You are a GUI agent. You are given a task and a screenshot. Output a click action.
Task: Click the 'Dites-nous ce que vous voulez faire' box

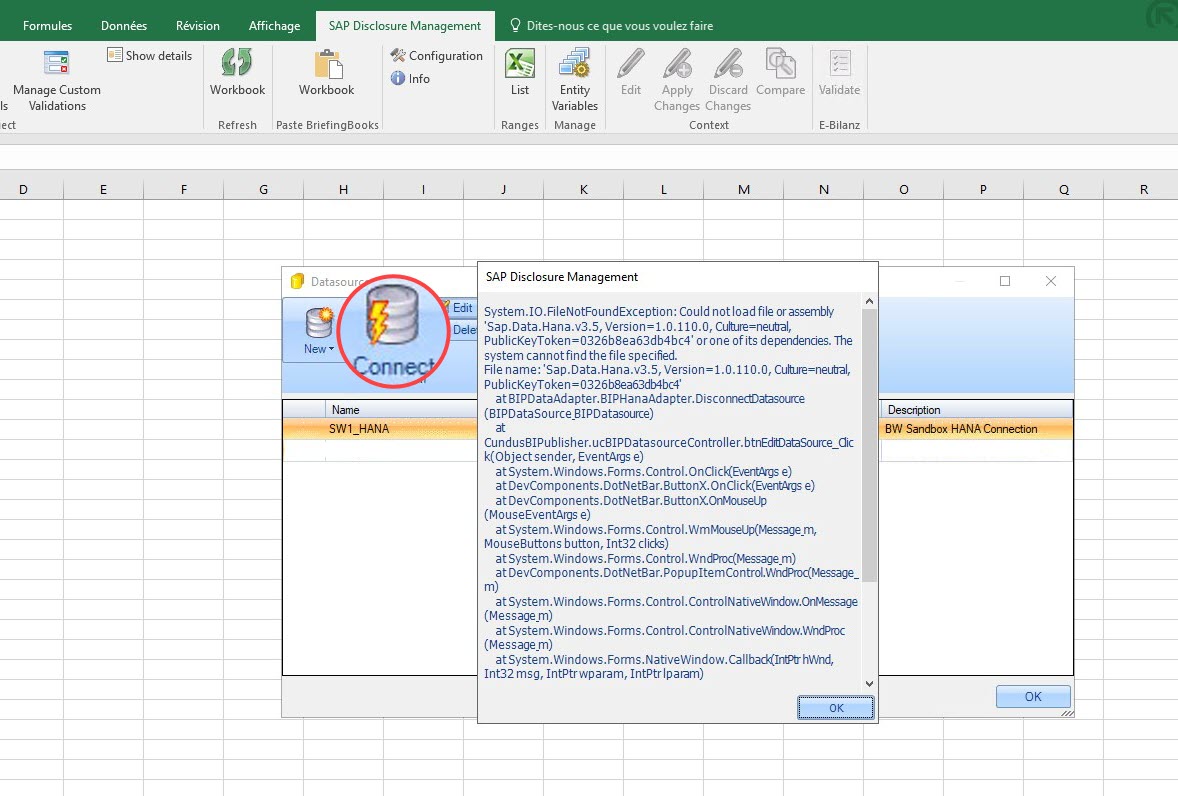click(x=620, y=26)
